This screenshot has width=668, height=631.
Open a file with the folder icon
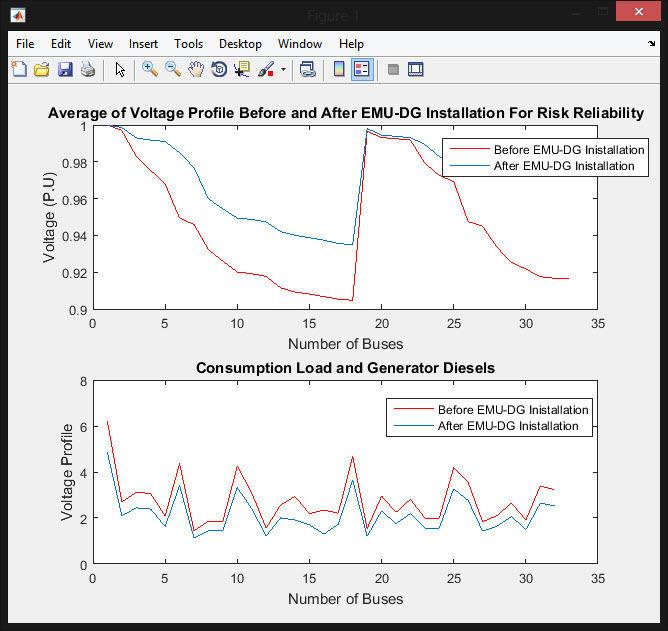pyautogui.click(x=42, y=69)
